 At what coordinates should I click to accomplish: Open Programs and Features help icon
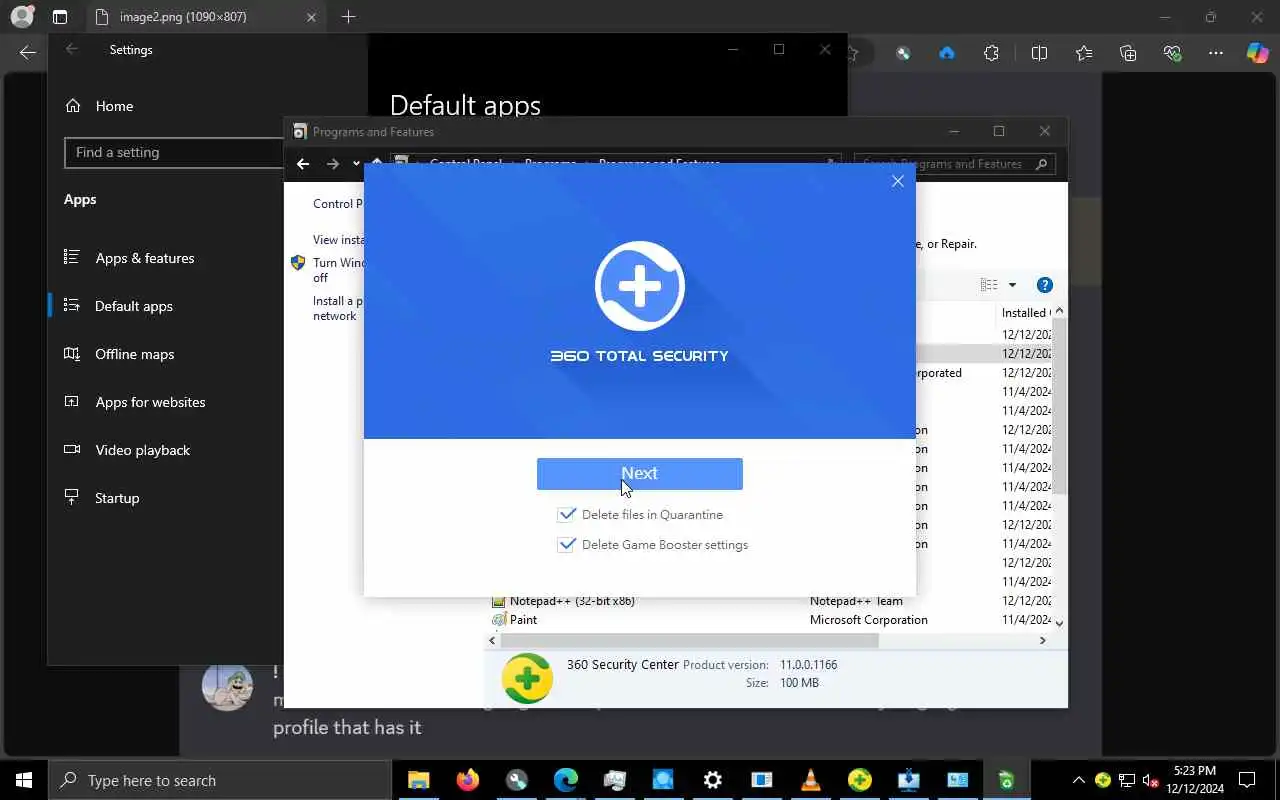[1044, 285]
